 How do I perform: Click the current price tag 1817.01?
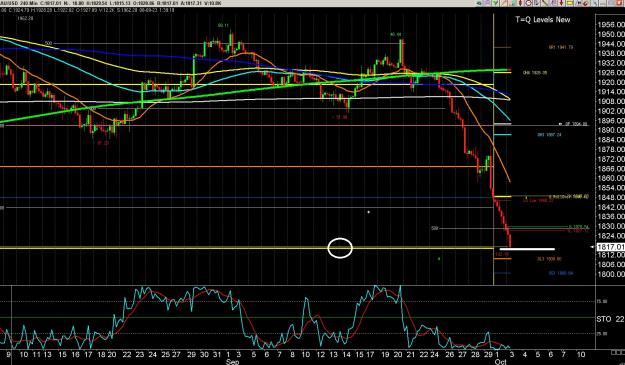click(x=610, y=247)
